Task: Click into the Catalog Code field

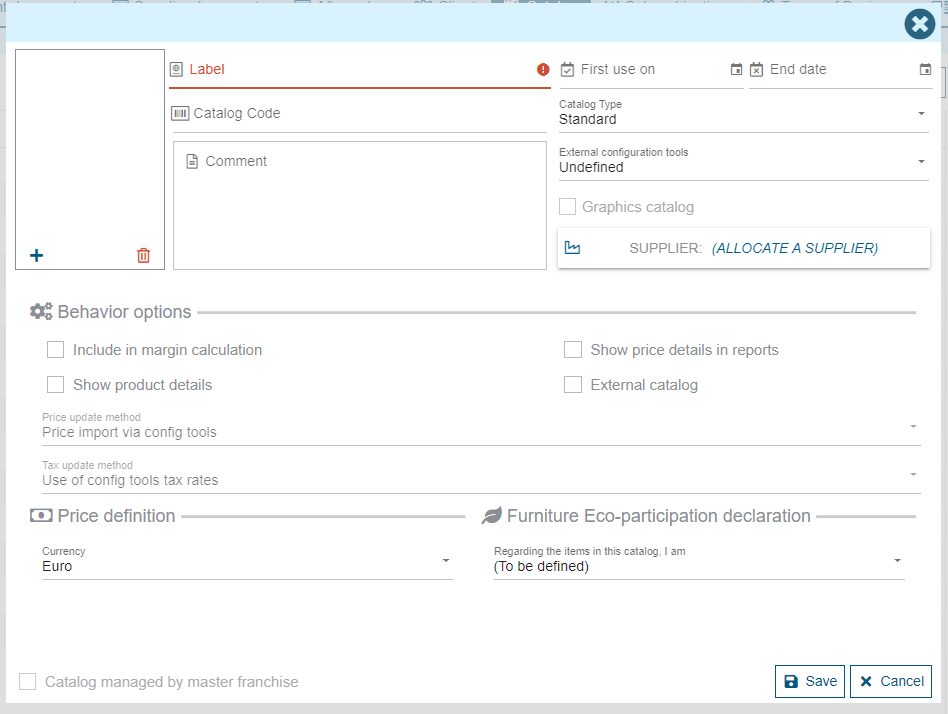Action: click(360, 114)
